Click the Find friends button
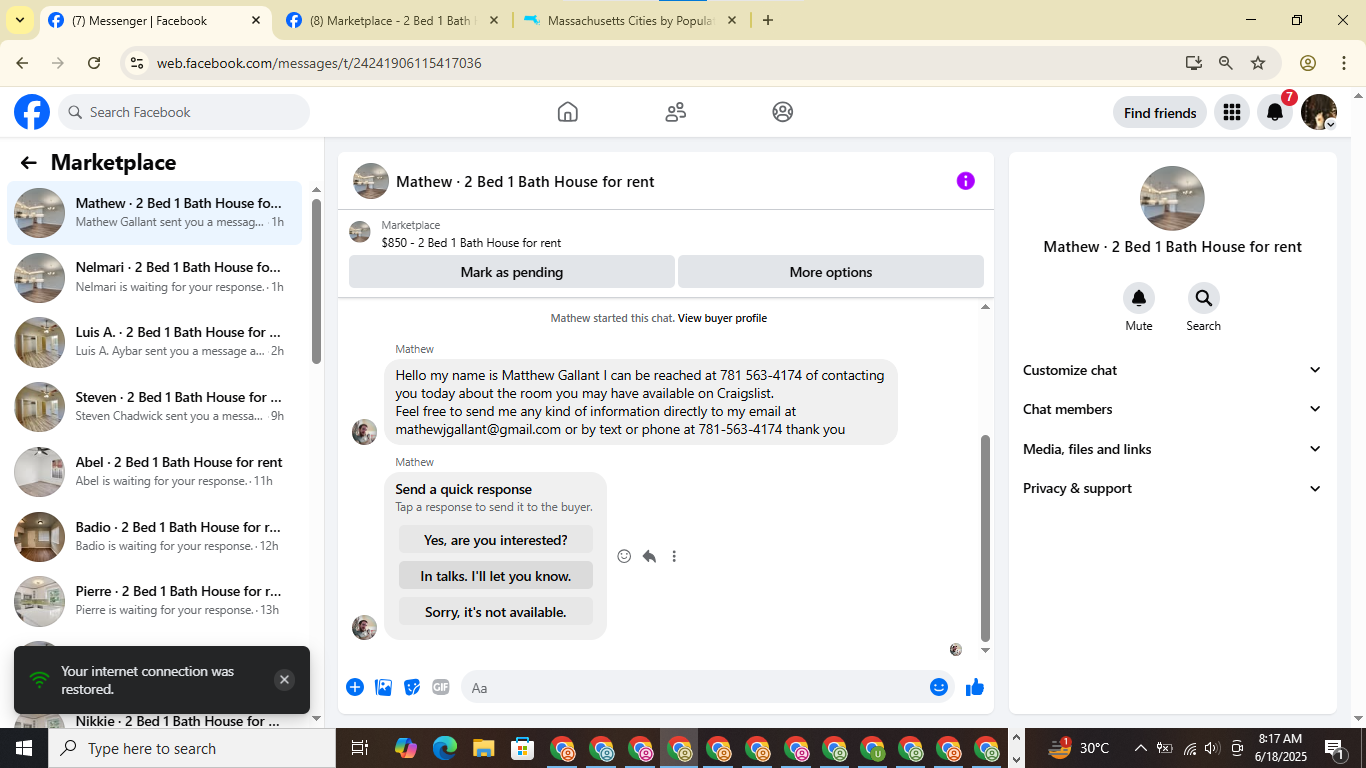1366x768 pixels. (x=1160, y=113)
